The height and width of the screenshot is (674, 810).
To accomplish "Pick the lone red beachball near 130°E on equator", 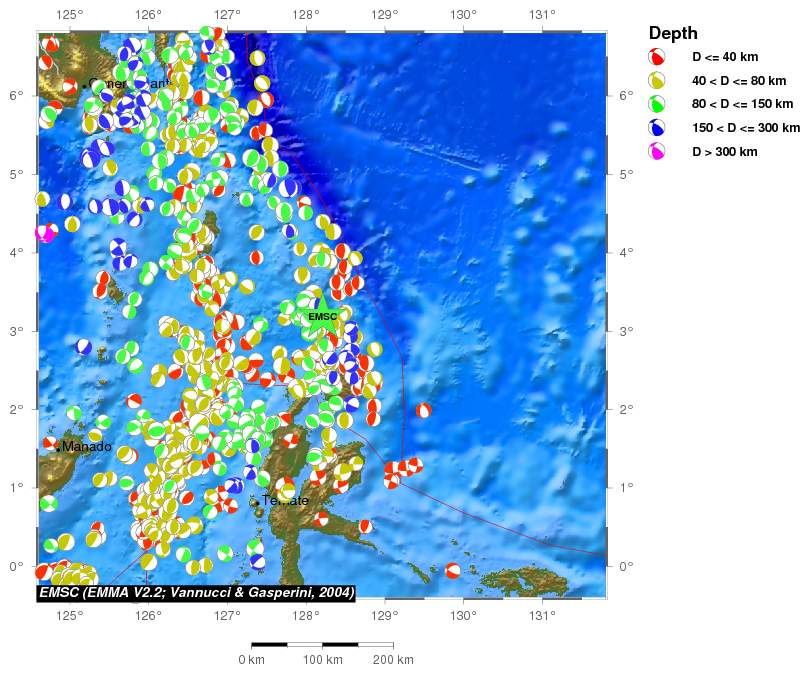I will click(x=453, y=571).
